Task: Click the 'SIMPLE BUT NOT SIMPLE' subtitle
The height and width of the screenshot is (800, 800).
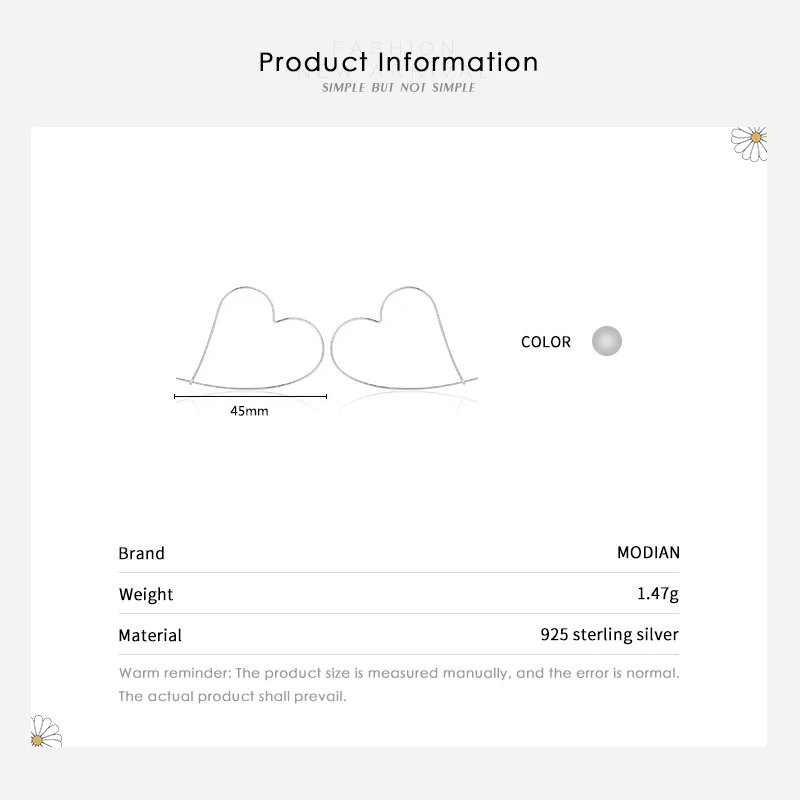Action: 399,88
